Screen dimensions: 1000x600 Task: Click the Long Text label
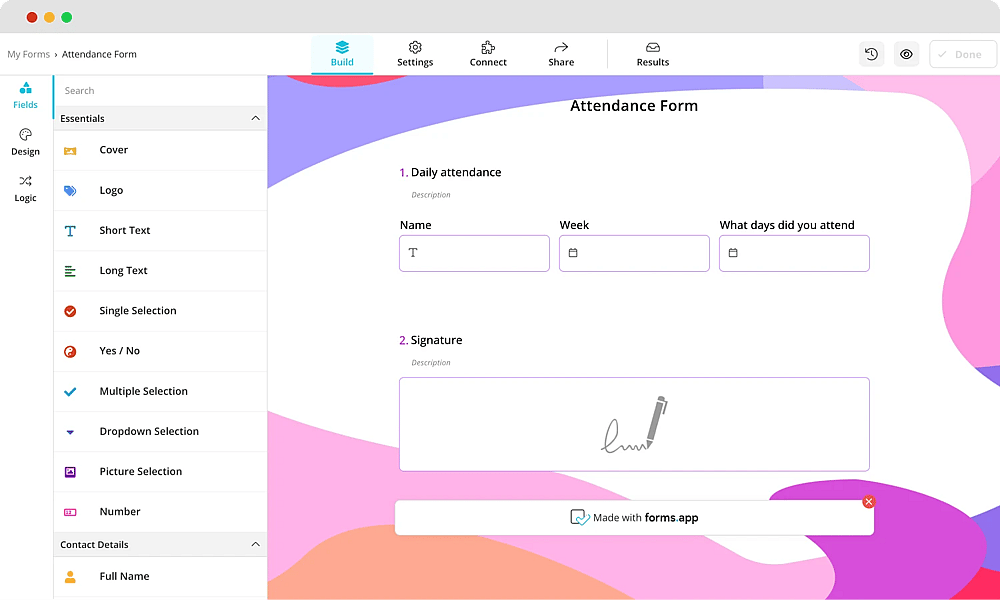pos(124,271)
